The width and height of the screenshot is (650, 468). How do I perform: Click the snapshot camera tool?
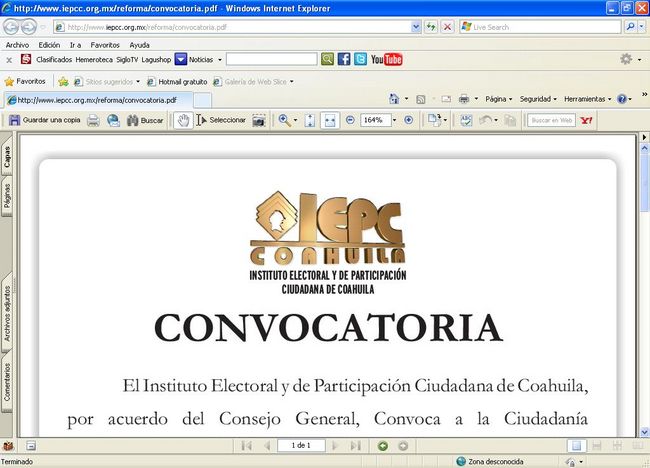[x=259, y=120]
